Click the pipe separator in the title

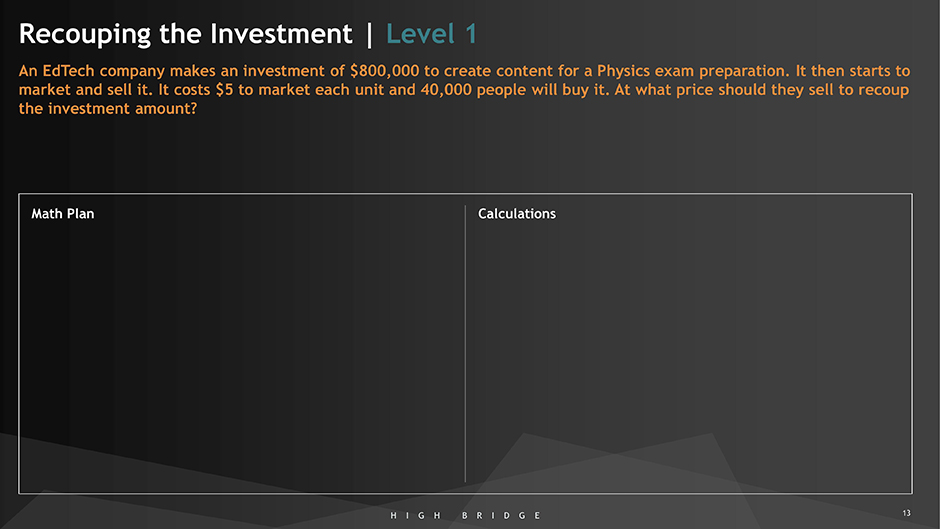click(x=369, y=34)
